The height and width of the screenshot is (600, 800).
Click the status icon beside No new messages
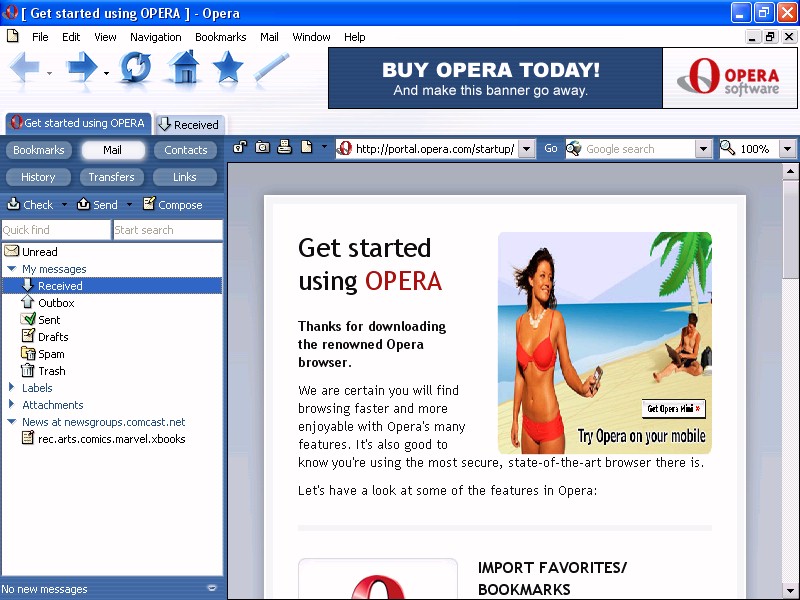tap(212, 588)
